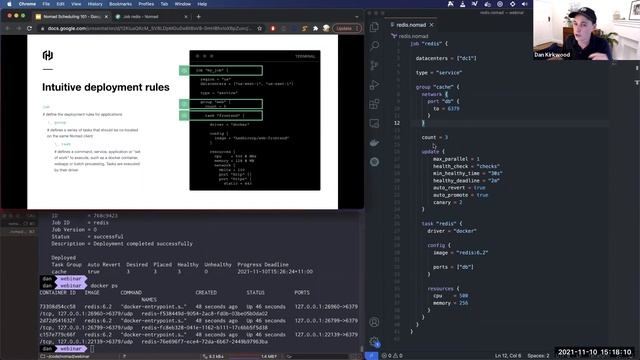640x360 pixels.
Task: Click the round icon below the Docker icon
Action: tap(374, 162)
